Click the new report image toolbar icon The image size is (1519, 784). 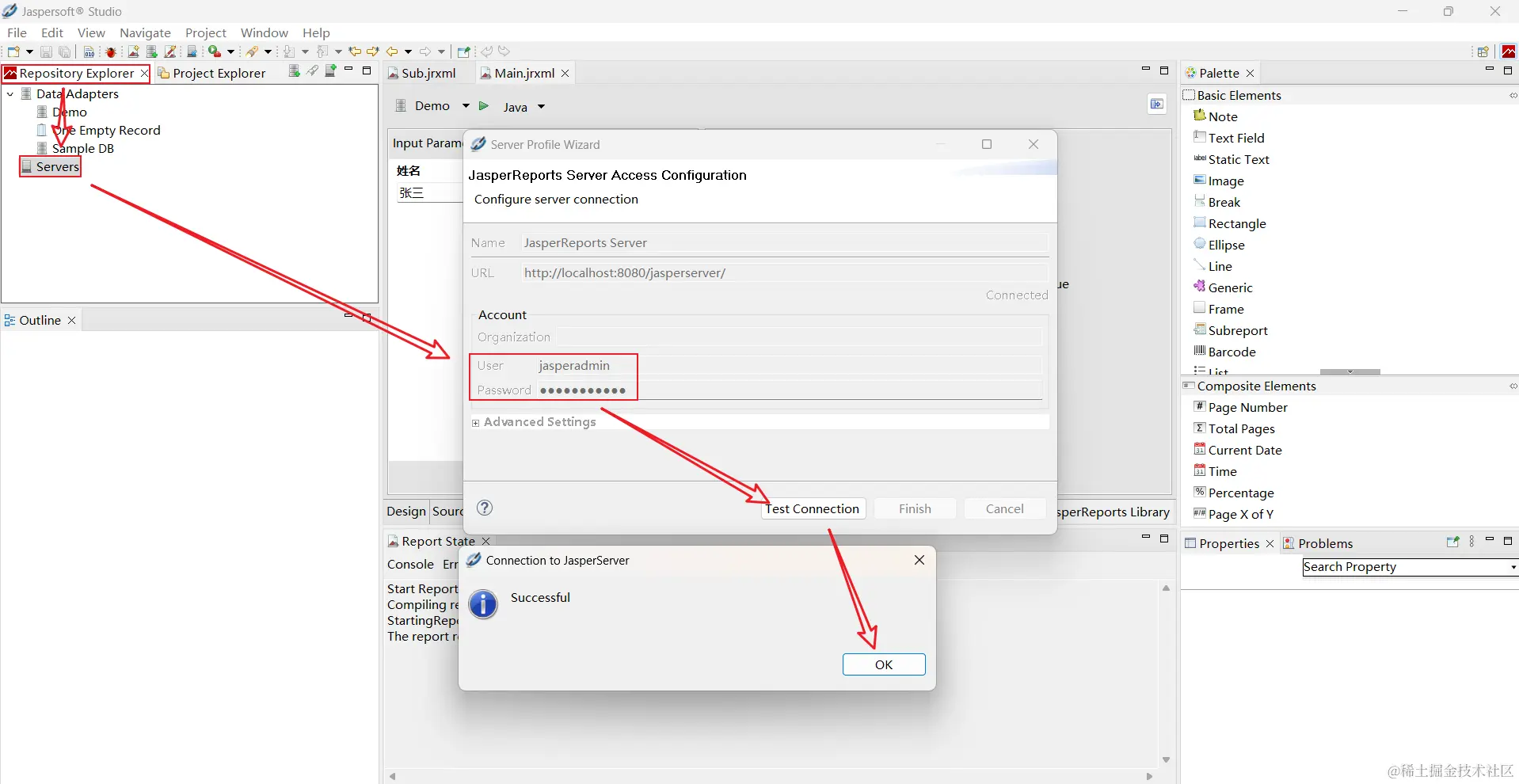[x=133, y=51]
